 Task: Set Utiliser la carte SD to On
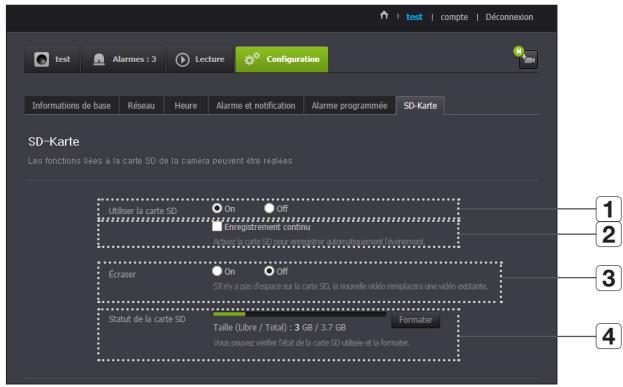click(217, 208)
